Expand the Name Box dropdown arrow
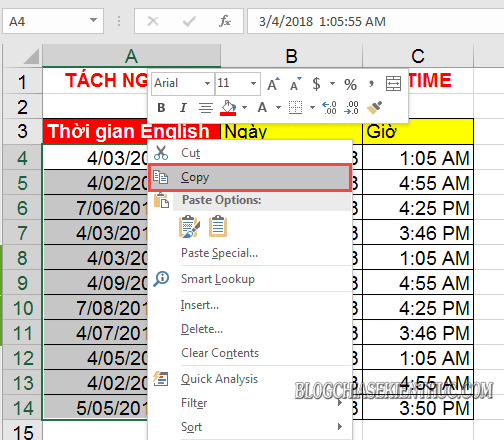The width and height of the screenshot is (504, 440). 94,21
